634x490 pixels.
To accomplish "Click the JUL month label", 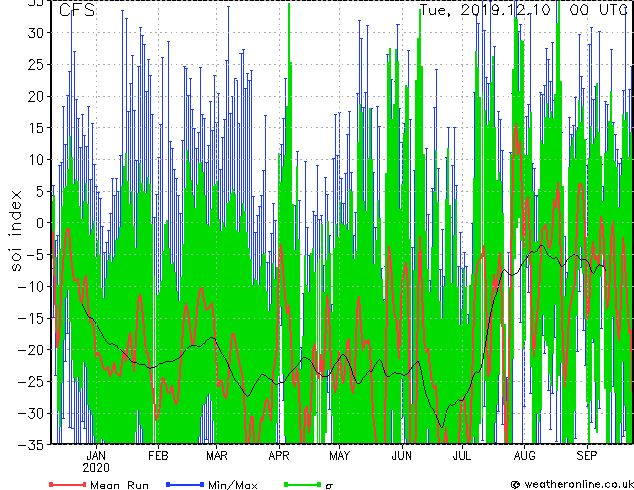I will [x=462, y=456].
